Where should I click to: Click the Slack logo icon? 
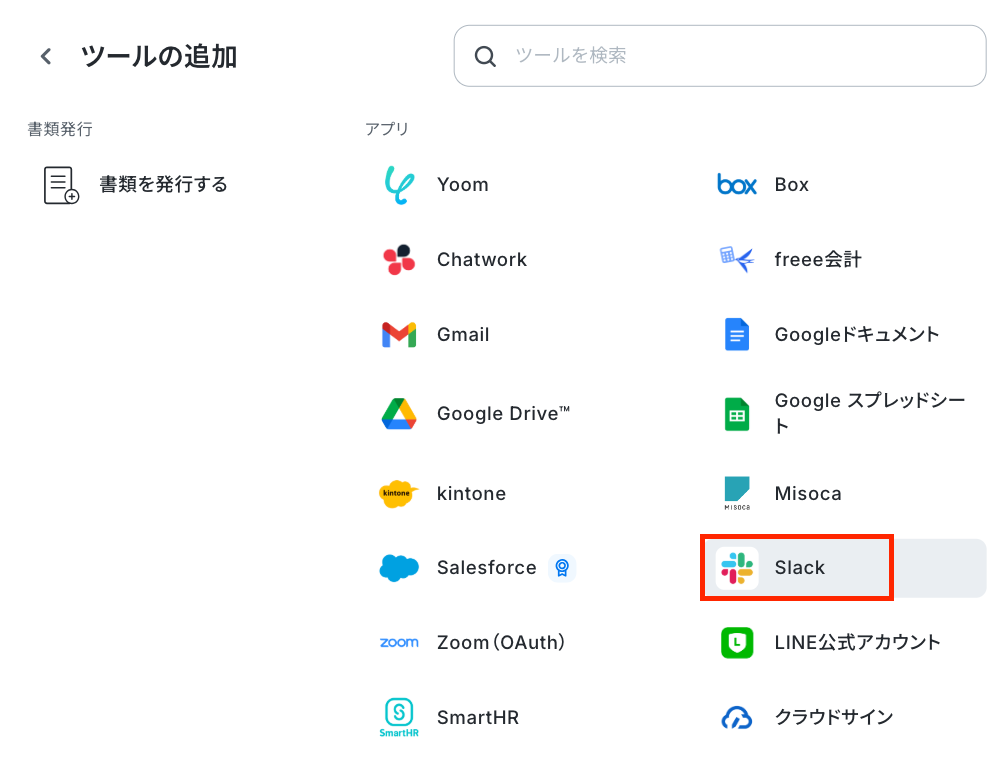pos(737,568)
